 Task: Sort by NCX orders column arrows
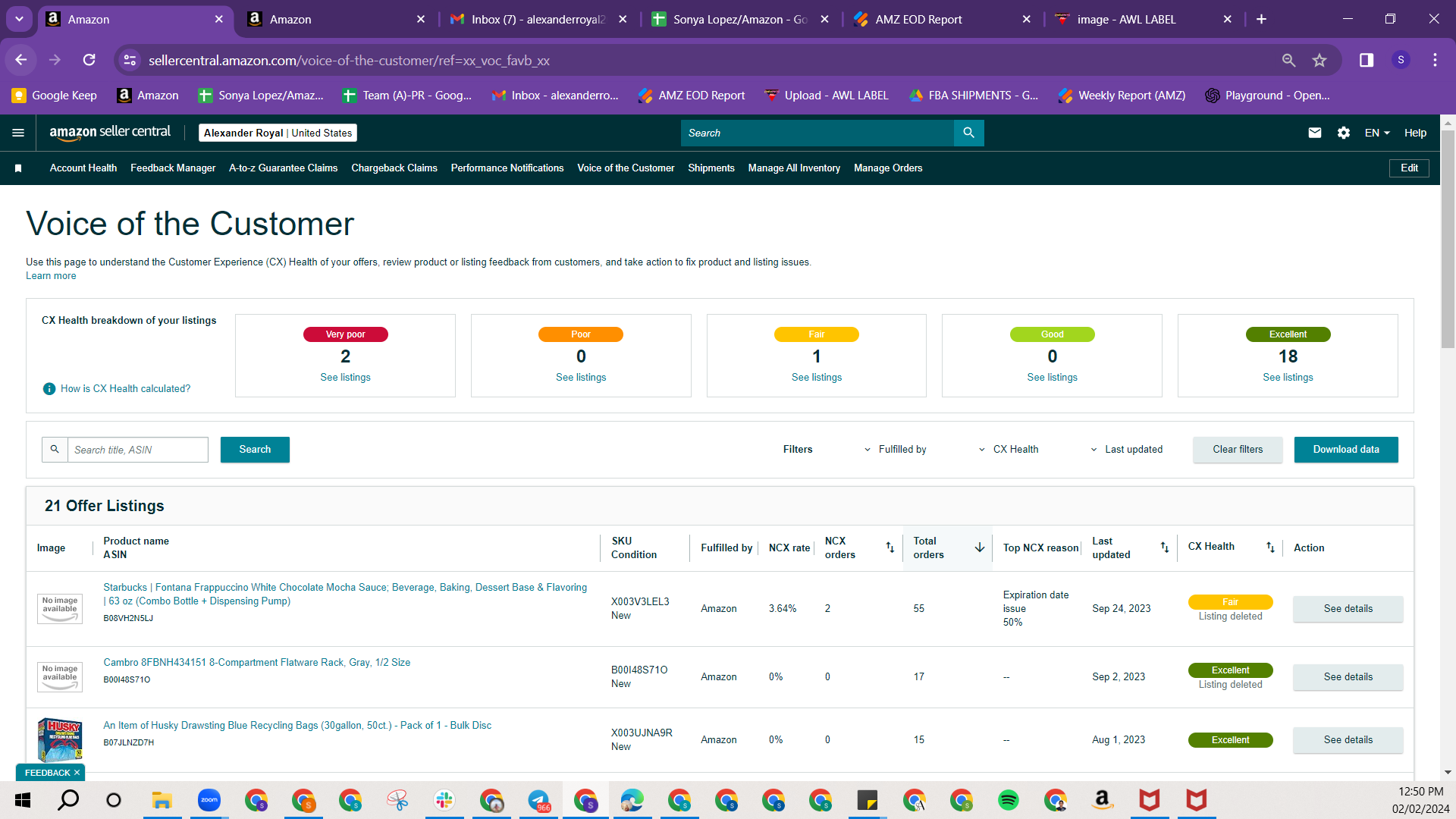[890, 548]
